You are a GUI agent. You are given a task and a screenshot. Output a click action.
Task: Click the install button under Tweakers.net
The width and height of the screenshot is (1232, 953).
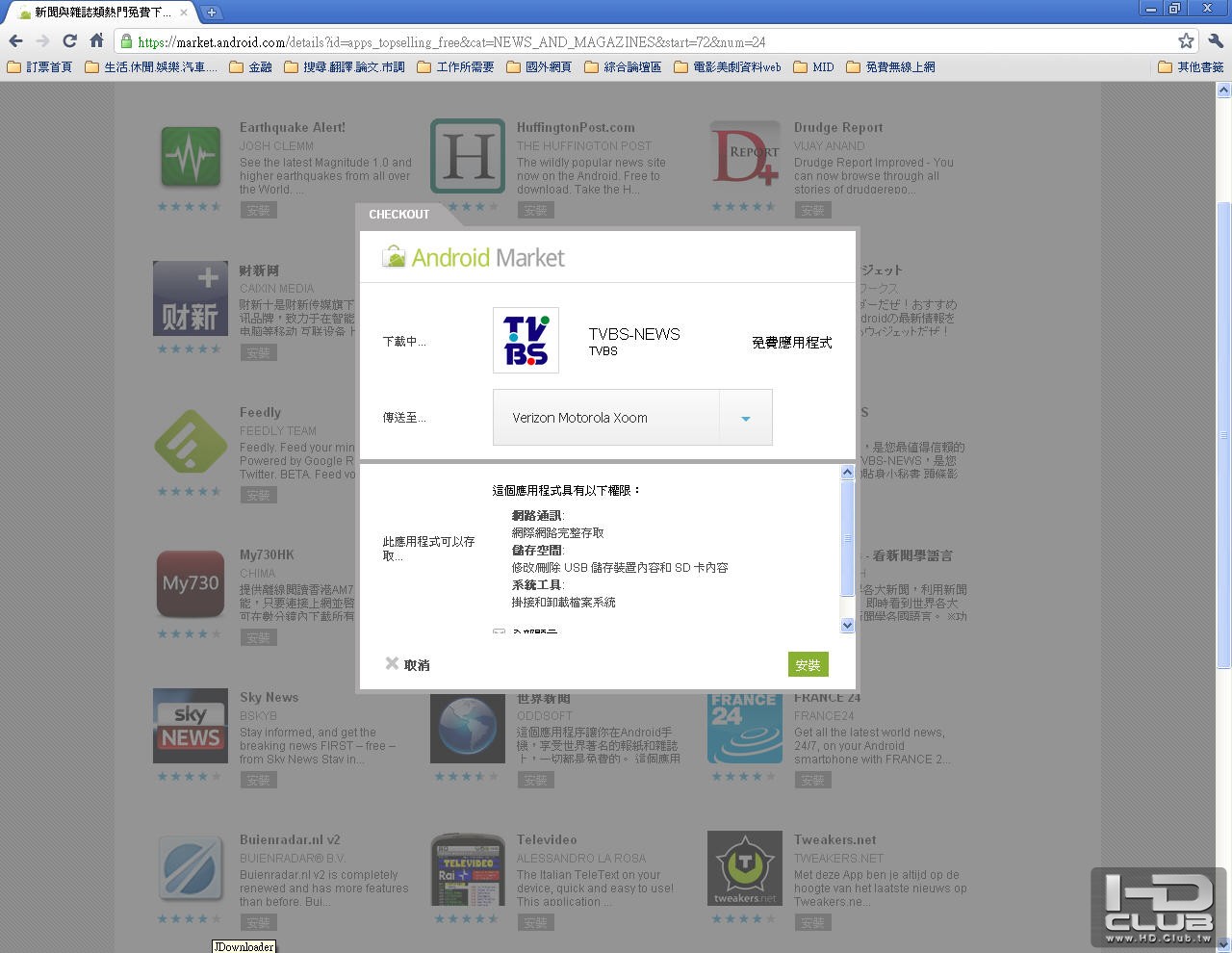point(812,922)
